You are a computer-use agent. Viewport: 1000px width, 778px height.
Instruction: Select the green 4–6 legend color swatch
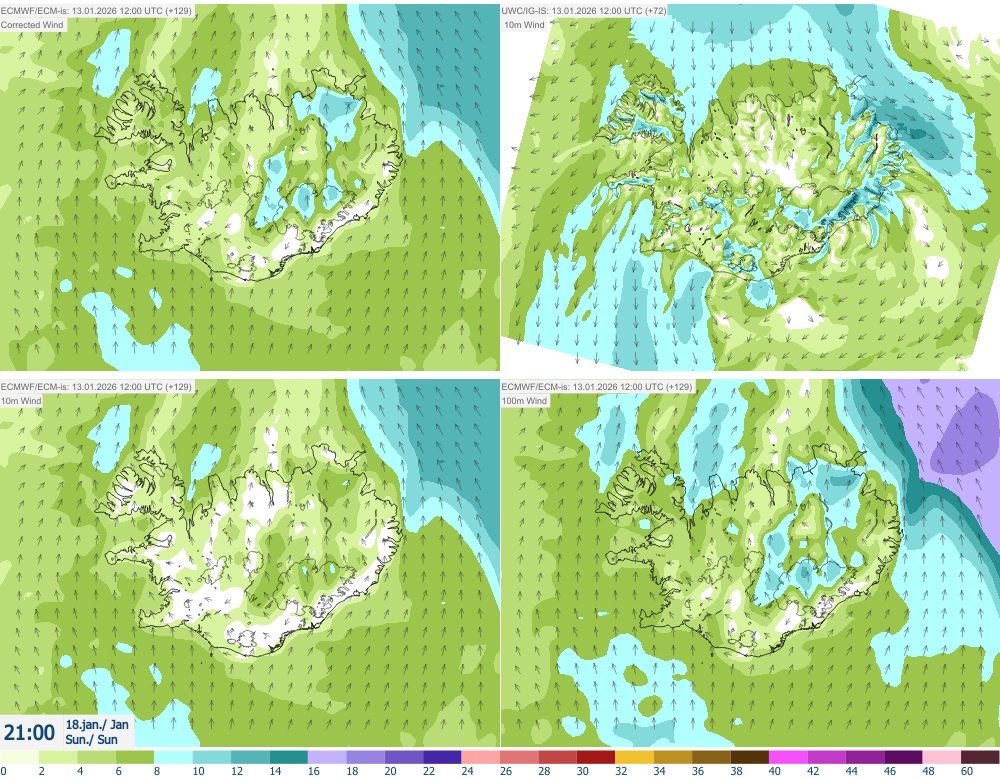pos(96,757)
